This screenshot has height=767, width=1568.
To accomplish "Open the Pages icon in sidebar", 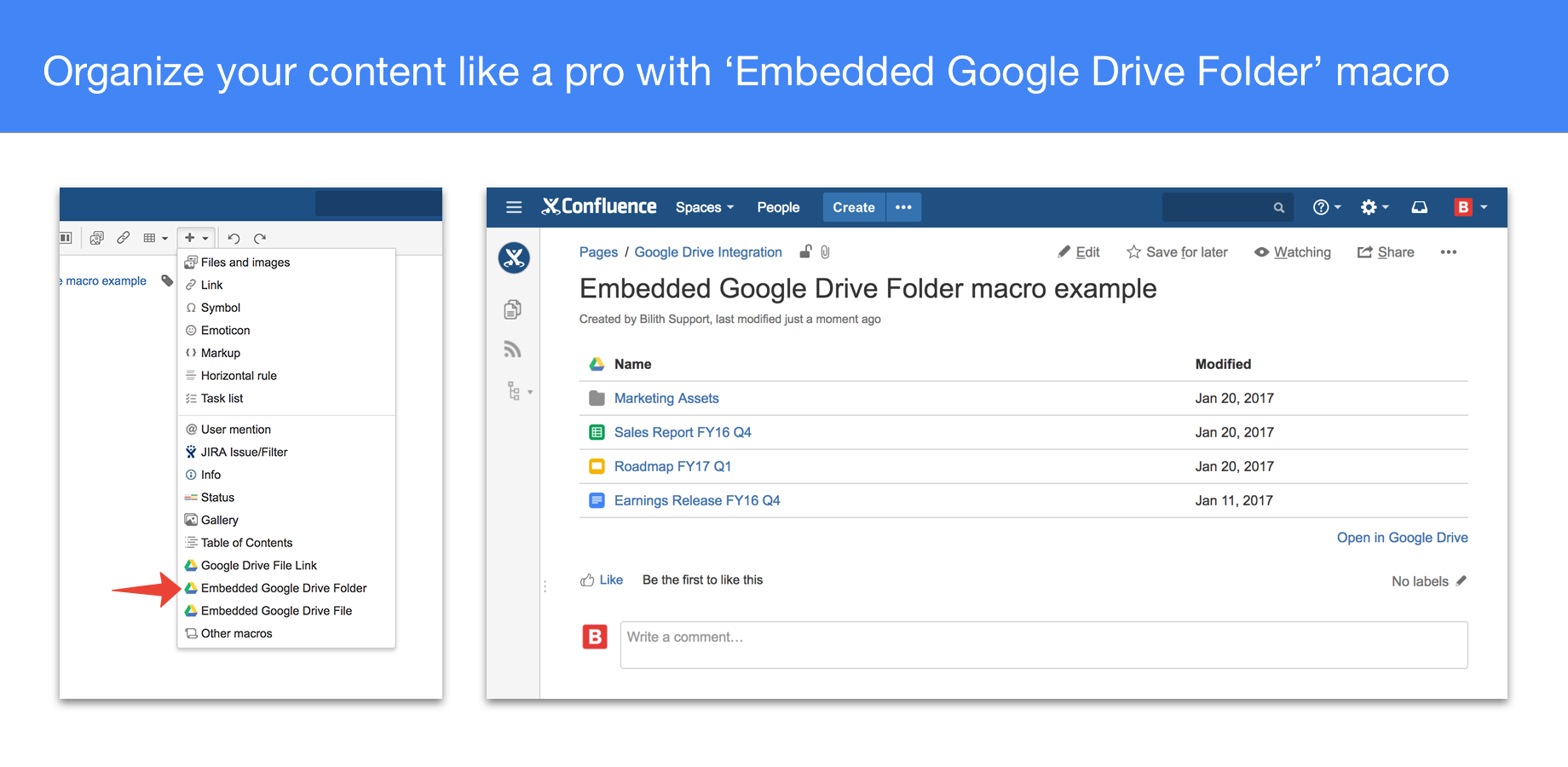I will point(512,309).
